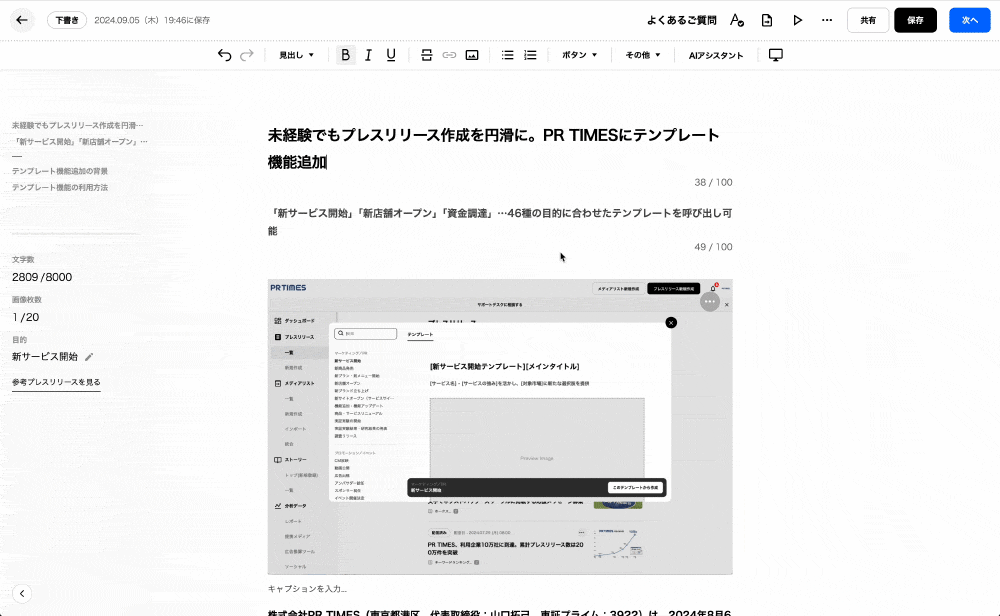This screenshot has height=616, width=1000.
Task: Apply bulleted list formatting
Action: coord(508,55)
